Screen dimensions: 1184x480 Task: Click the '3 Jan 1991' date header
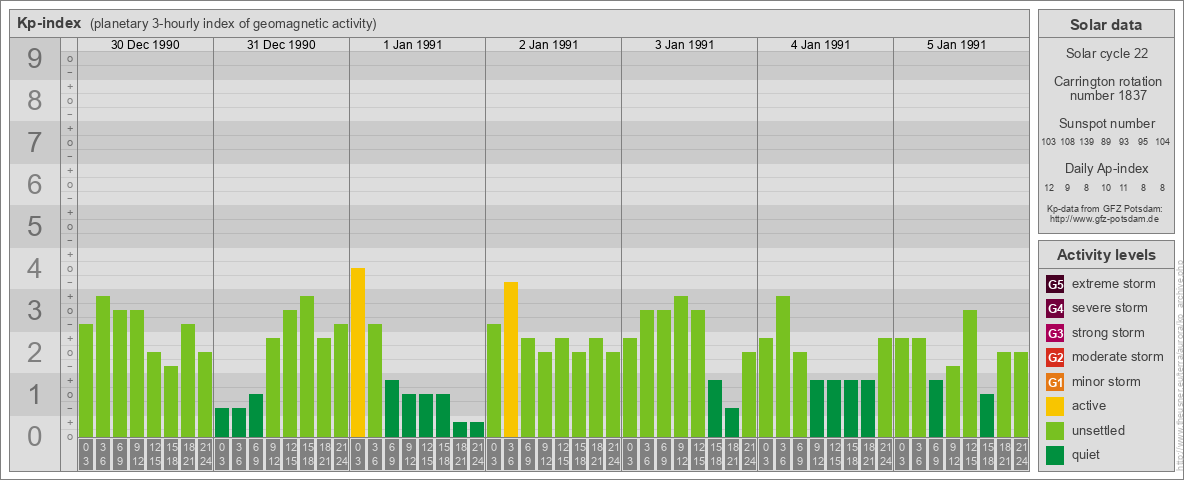(x=684, y=45)
